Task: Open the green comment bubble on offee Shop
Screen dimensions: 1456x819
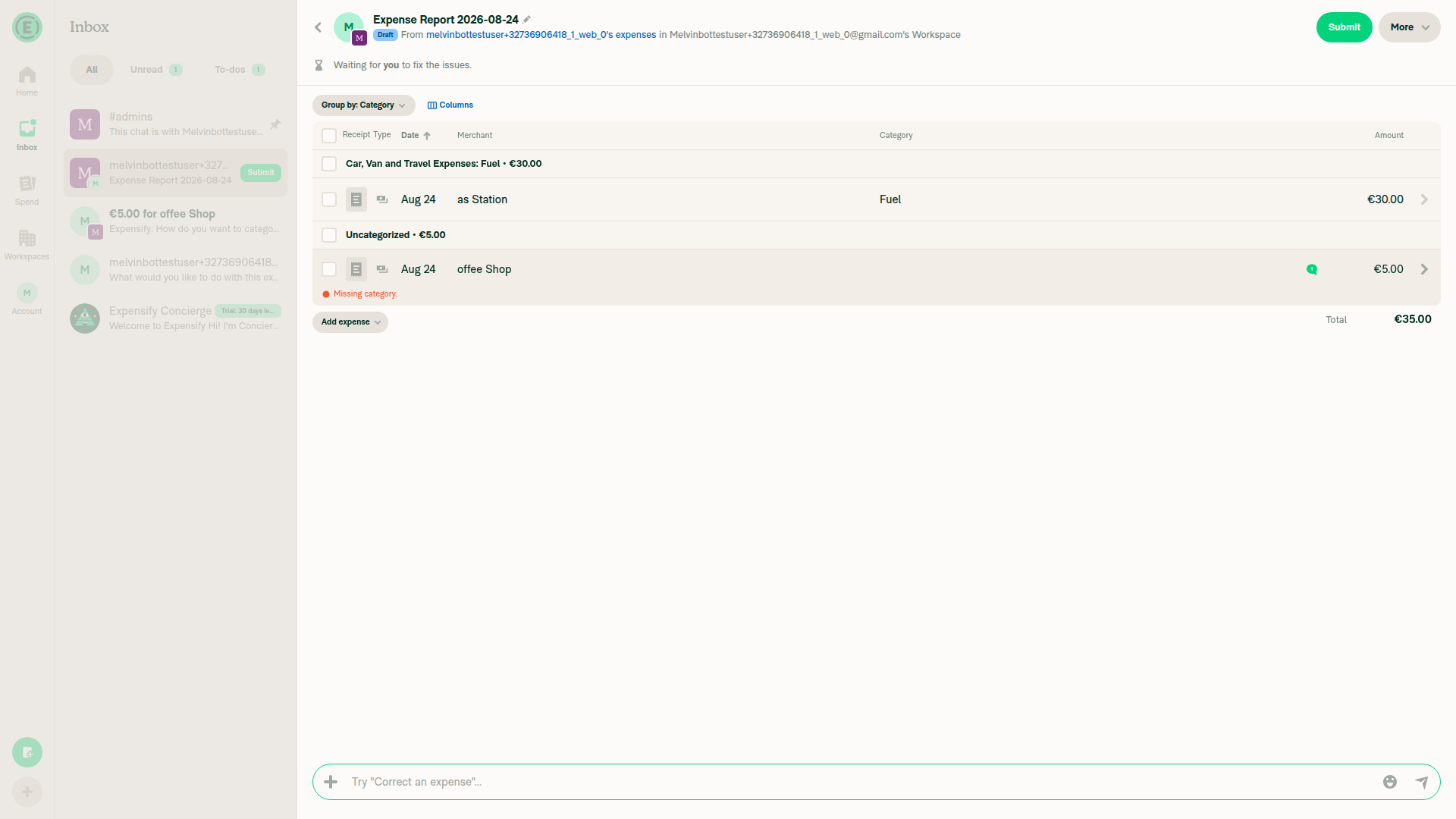Action: pyautogui.click(x=1312, y=269)
